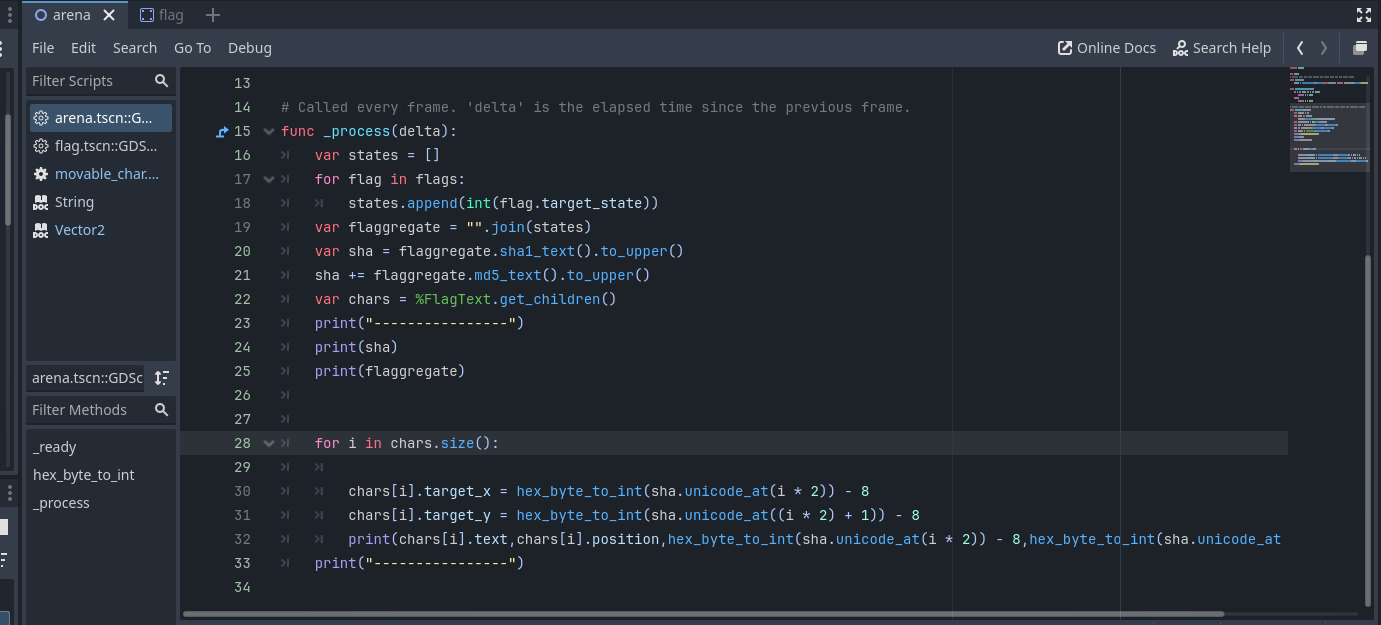Open the File menu

click(x=43, y=48)
